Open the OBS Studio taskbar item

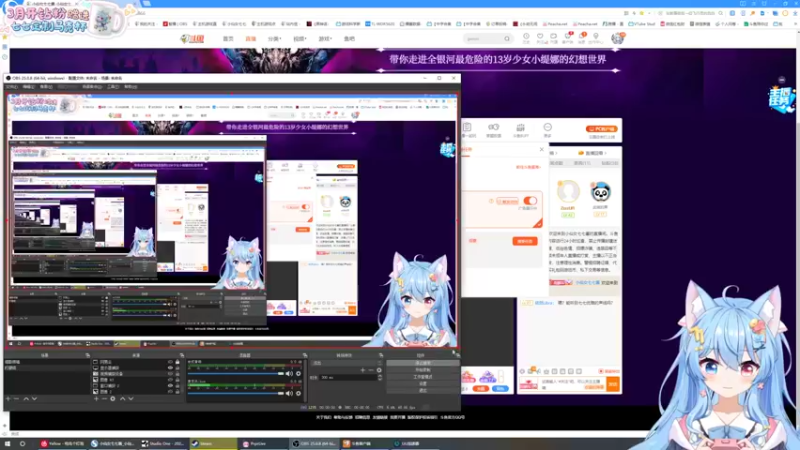coord(314,444)
